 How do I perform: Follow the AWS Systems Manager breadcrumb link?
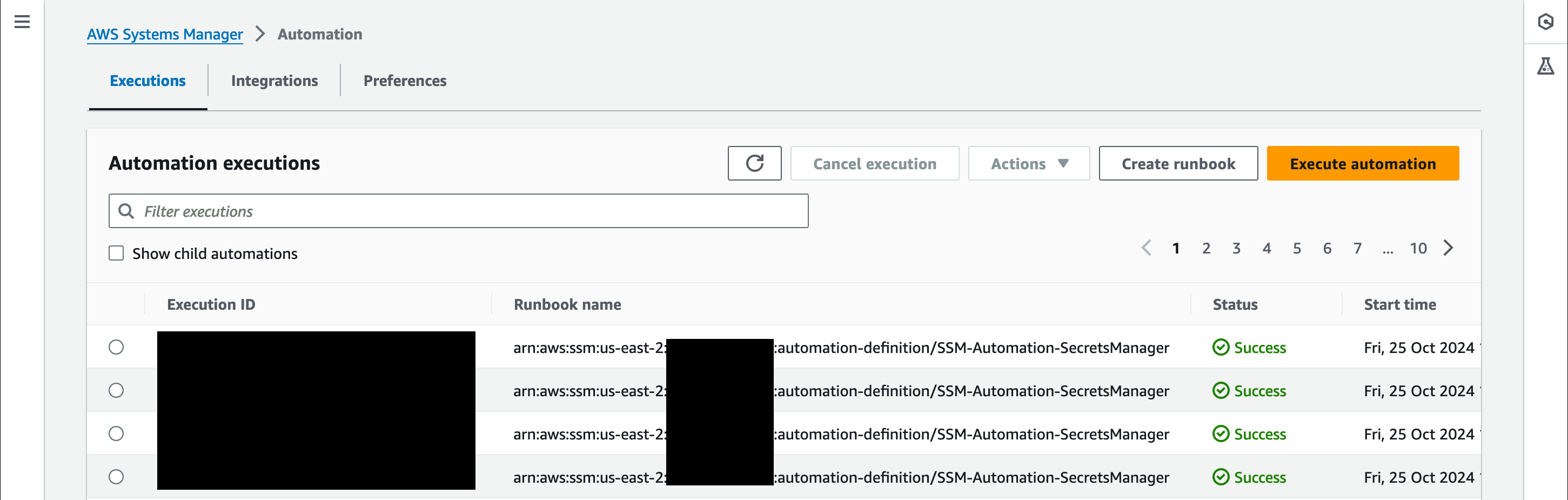pos(164,34)
